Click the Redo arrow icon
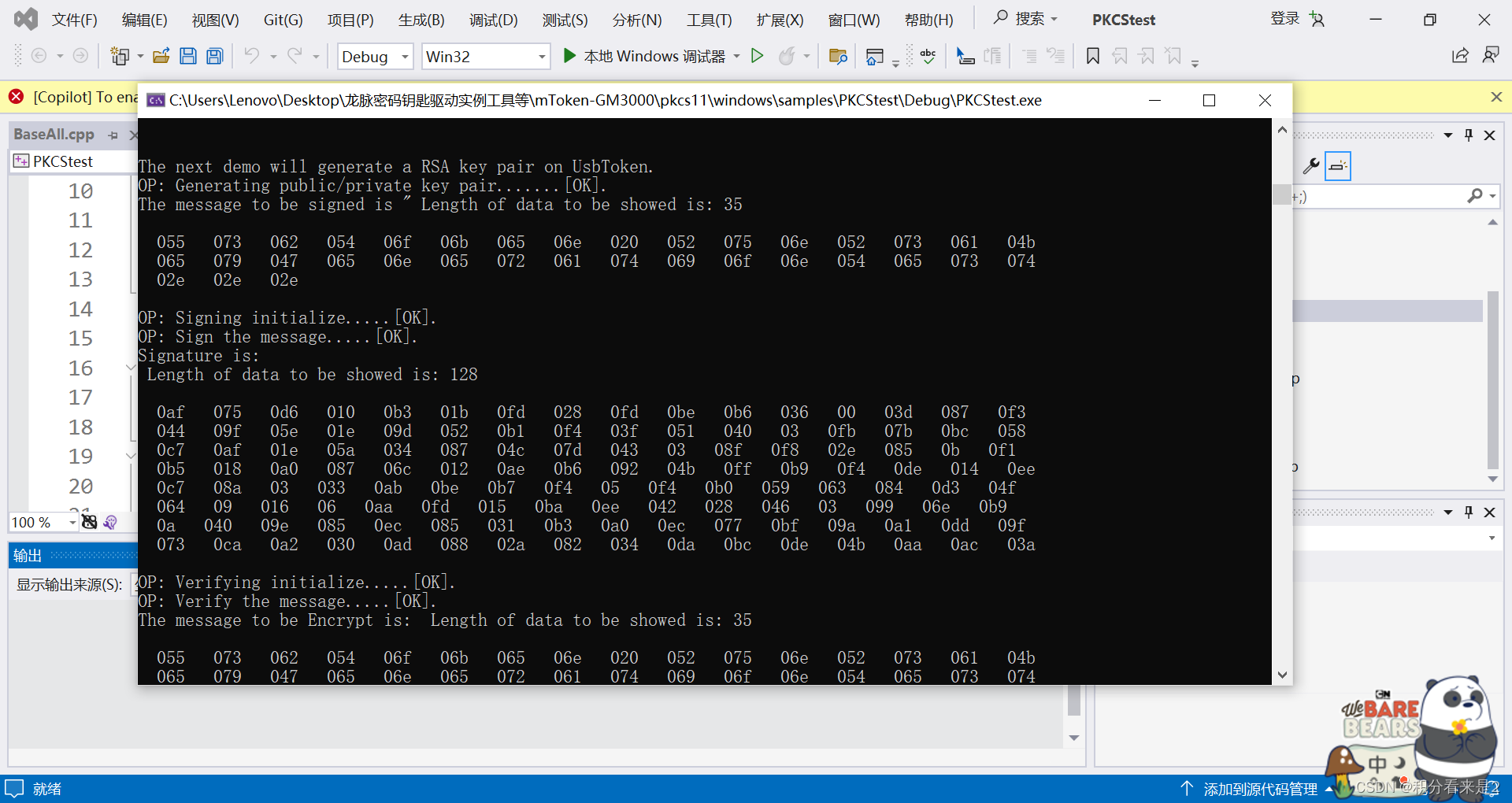 (295, 56)
